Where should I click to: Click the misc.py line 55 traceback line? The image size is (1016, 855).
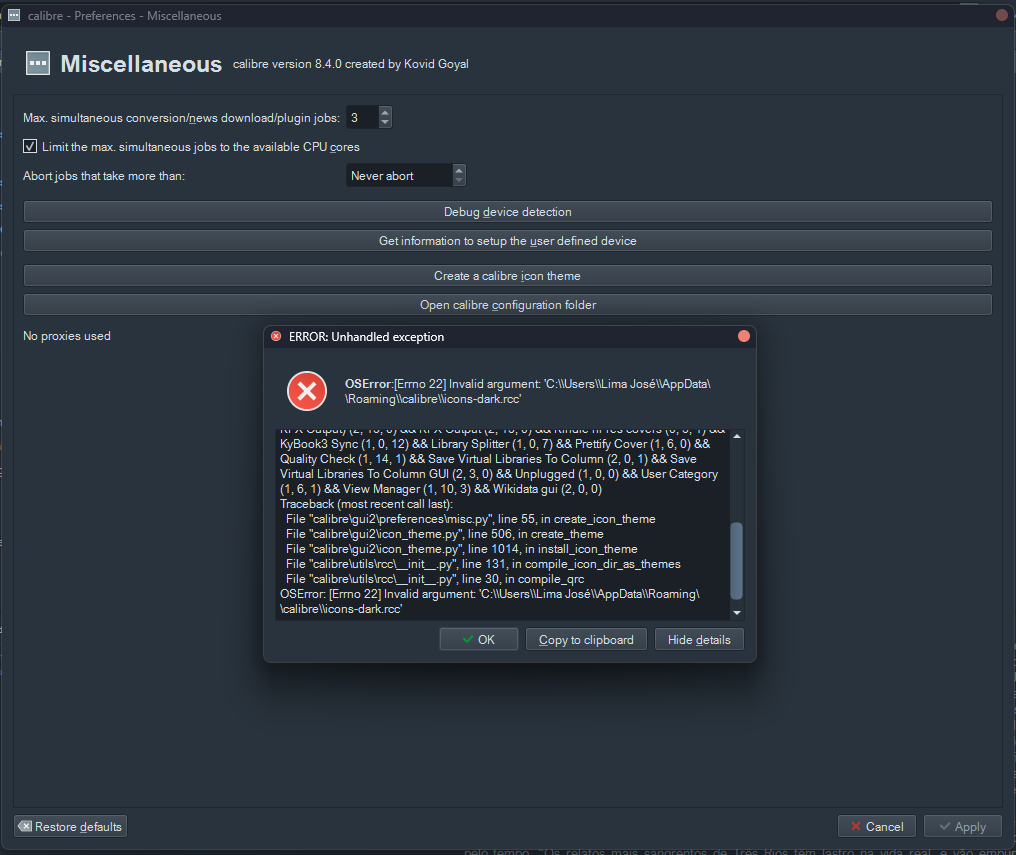(x=470, y=519)
